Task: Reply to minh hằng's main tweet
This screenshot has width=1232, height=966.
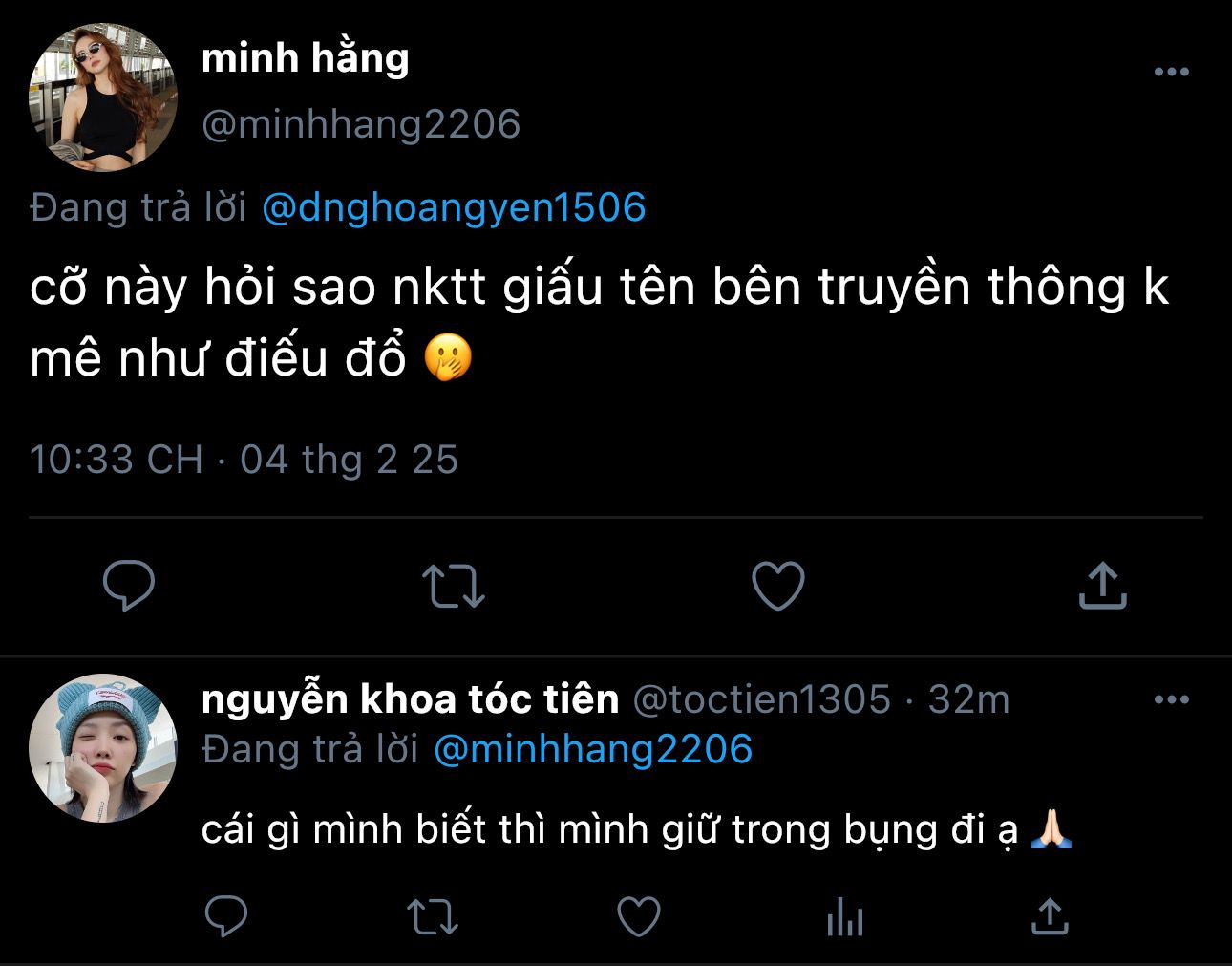Action: coord(128,585)
